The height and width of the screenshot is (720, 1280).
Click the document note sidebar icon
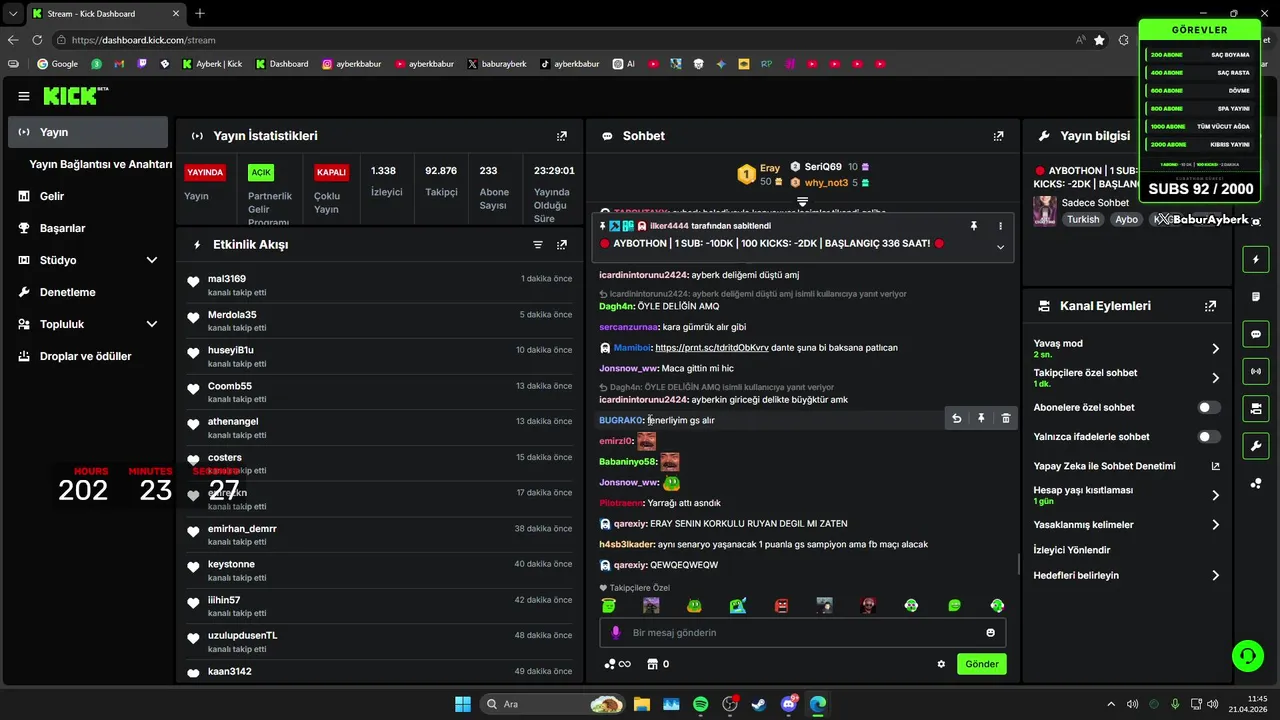pos(1256,297)
